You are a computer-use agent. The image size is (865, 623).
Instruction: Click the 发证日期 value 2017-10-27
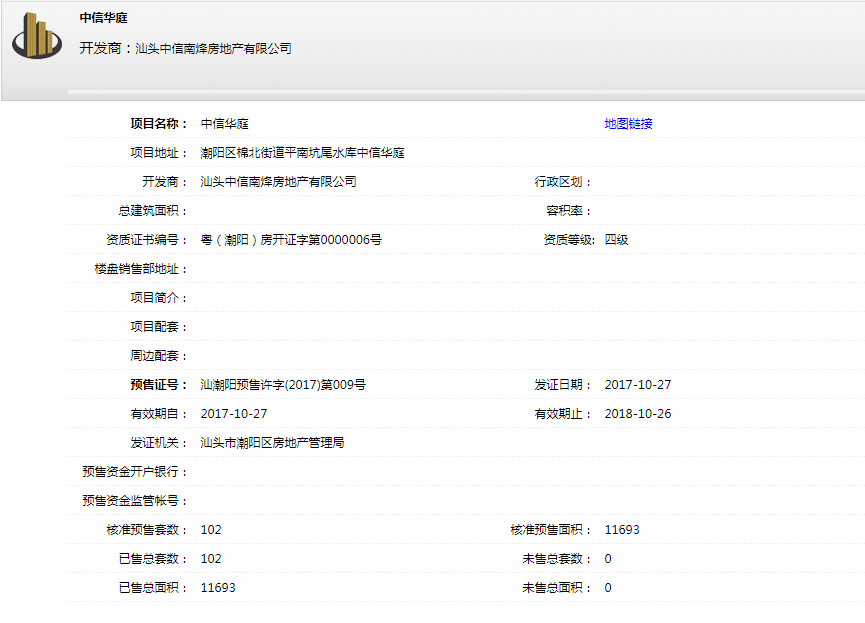pos(638,385)
